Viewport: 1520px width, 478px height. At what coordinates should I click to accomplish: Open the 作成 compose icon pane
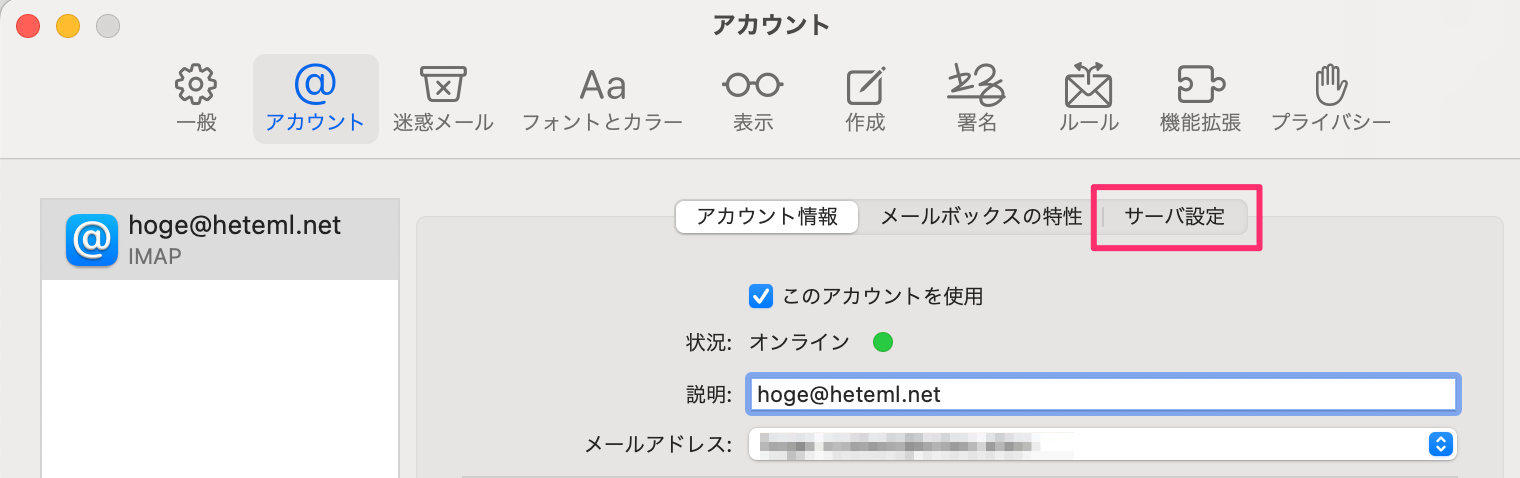point(865,99)
